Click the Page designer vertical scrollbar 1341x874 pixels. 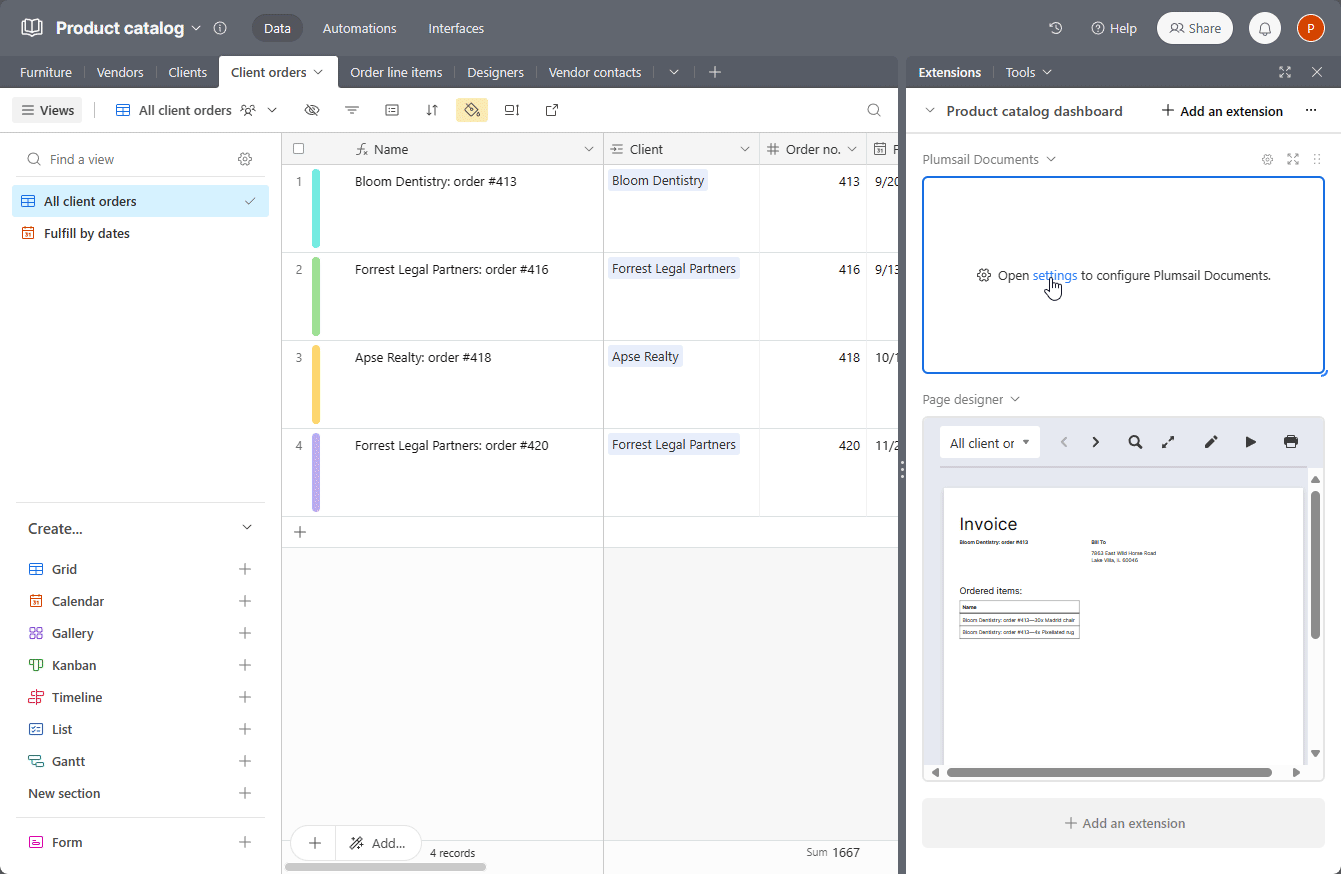1316,565
